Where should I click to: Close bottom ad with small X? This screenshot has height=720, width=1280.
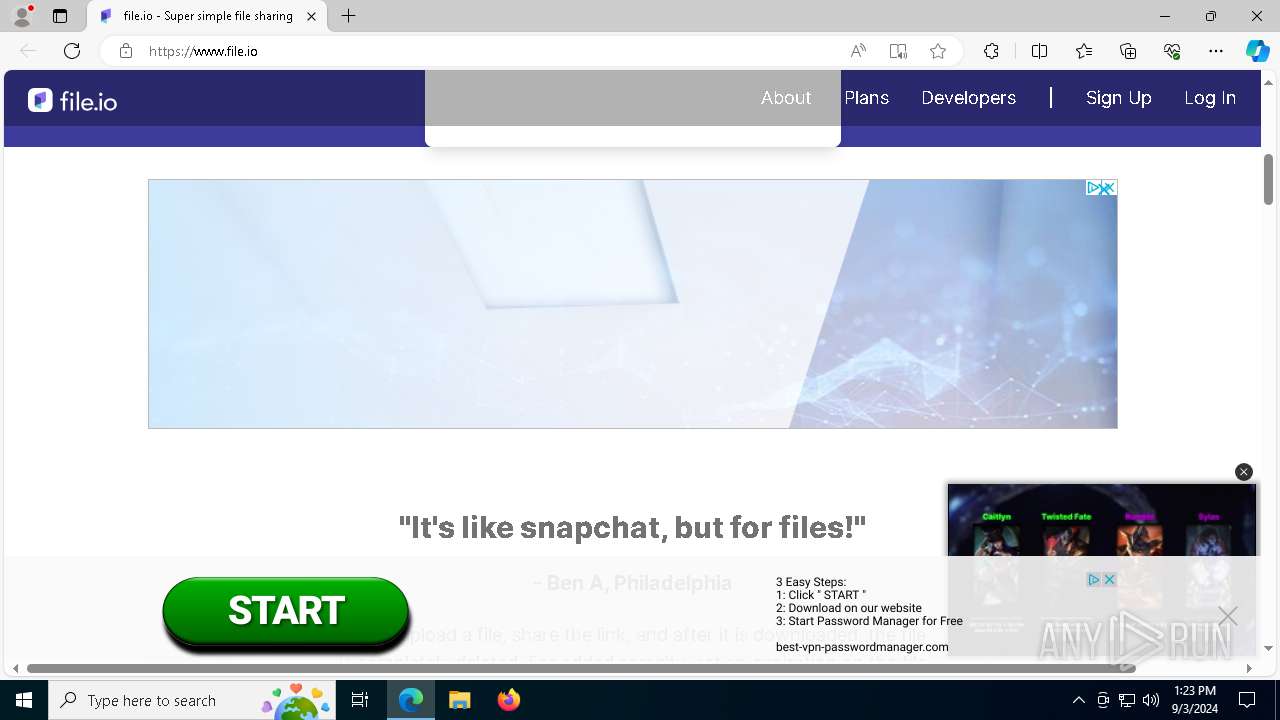click(x=1109, y=580)
